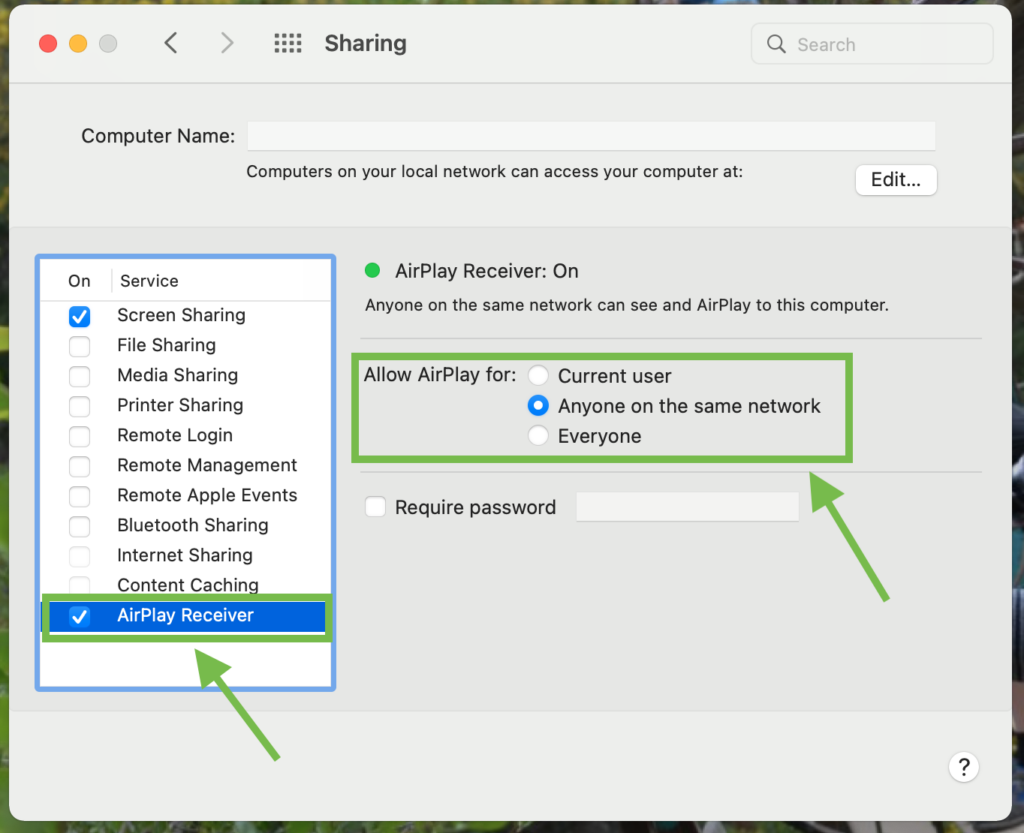The width and height of the screenshot is (1024, 833).
Task: Open help with the question mark button
Action: (964, 767)
